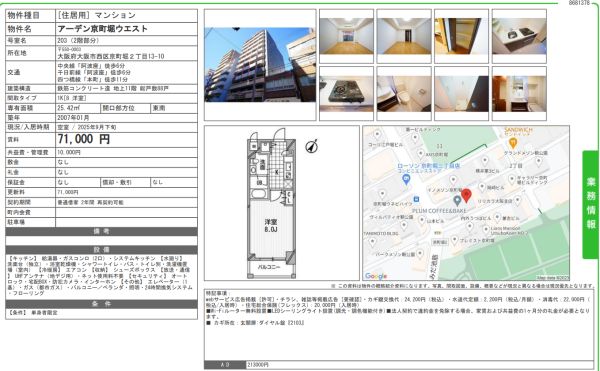Click property name アーデン京町堀ウエスト

[102, 29]
